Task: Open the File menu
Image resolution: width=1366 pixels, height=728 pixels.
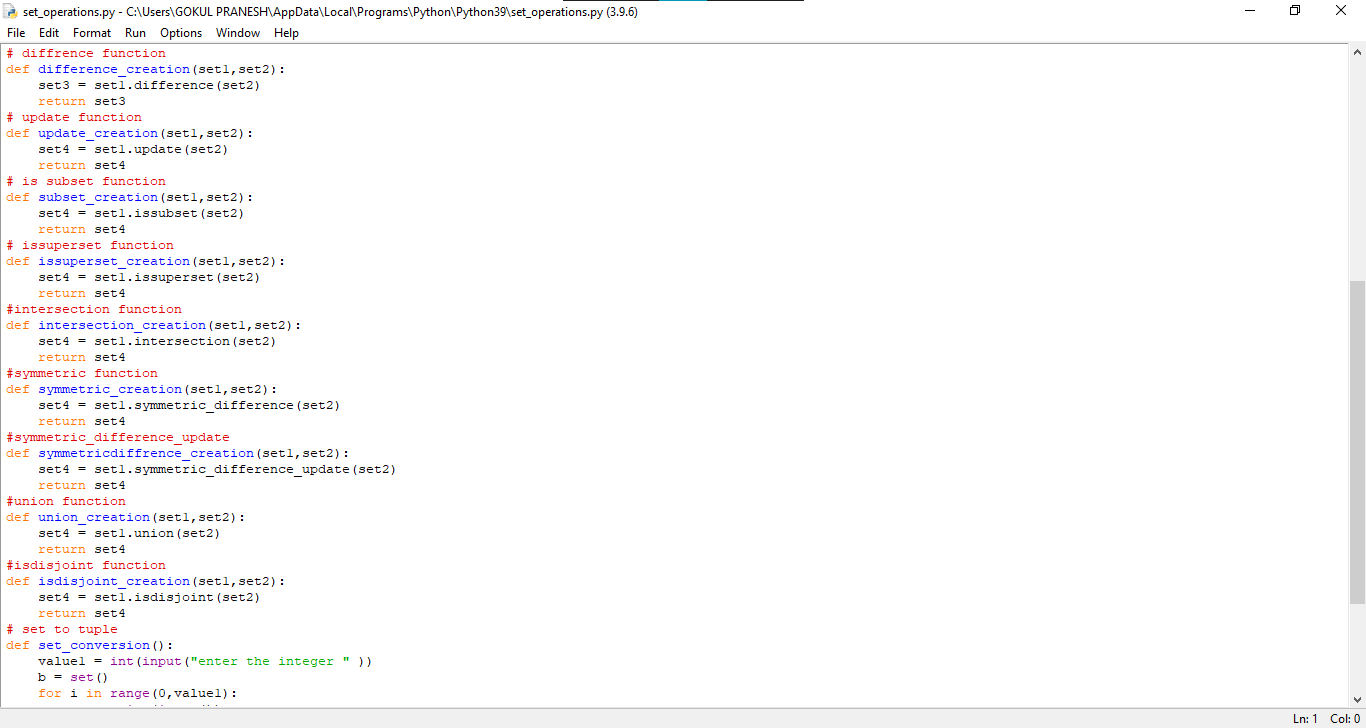Action: tap(16, 33)
